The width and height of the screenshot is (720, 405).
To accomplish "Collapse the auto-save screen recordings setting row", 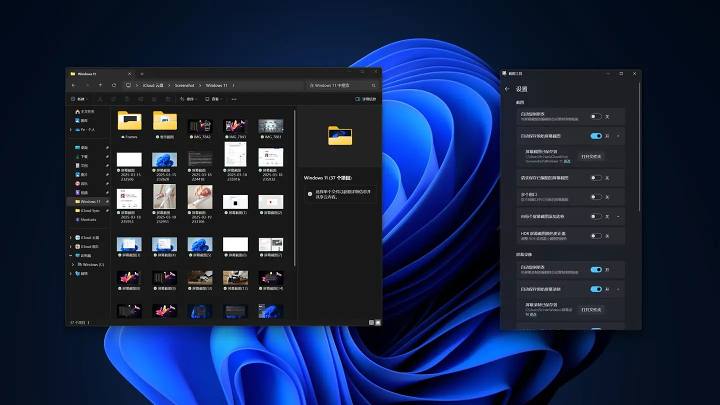I will coord(618,289).
